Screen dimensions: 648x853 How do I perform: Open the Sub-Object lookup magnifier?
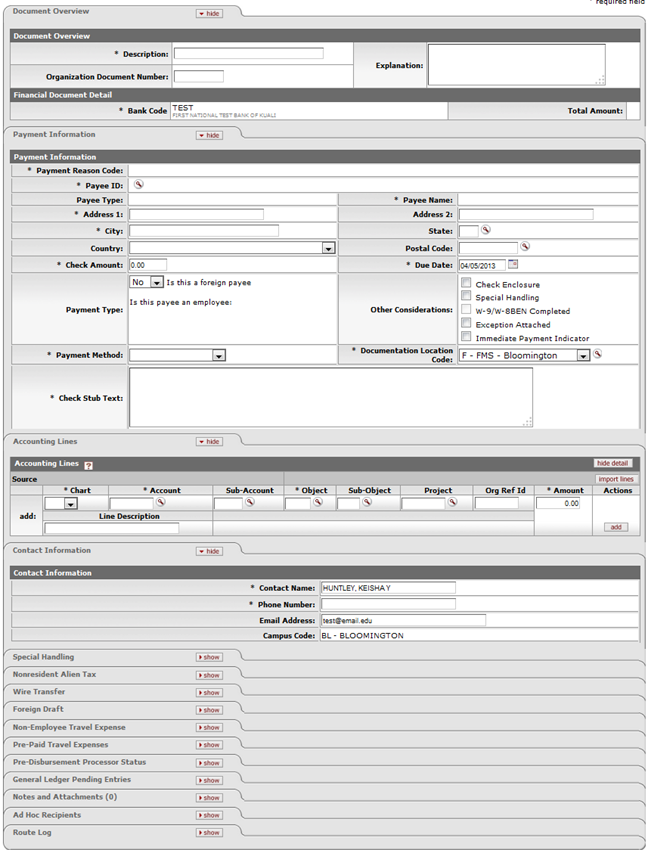pos(367,502)
